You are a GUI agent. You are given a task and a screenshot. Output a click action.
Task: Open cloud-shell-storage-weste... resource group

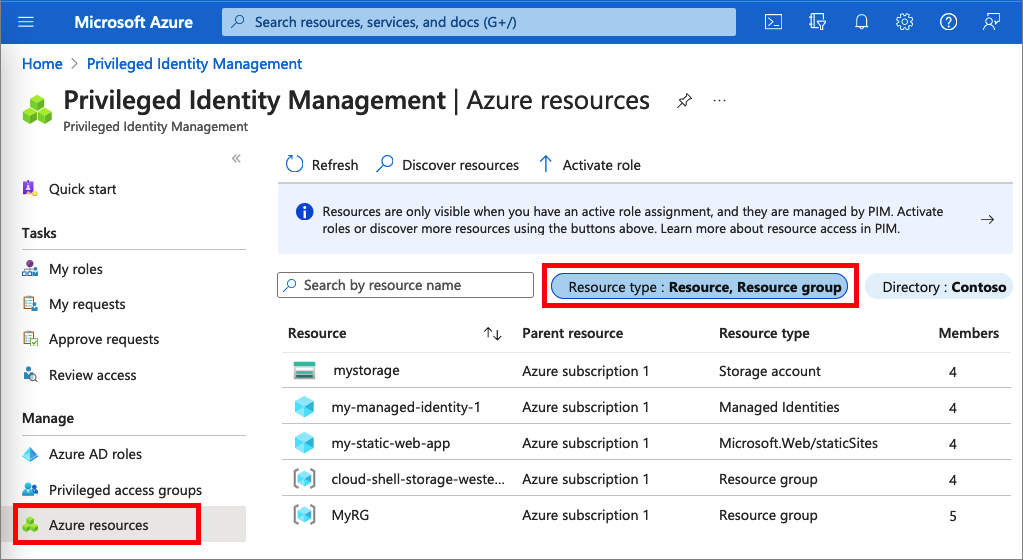coord(418,479)
